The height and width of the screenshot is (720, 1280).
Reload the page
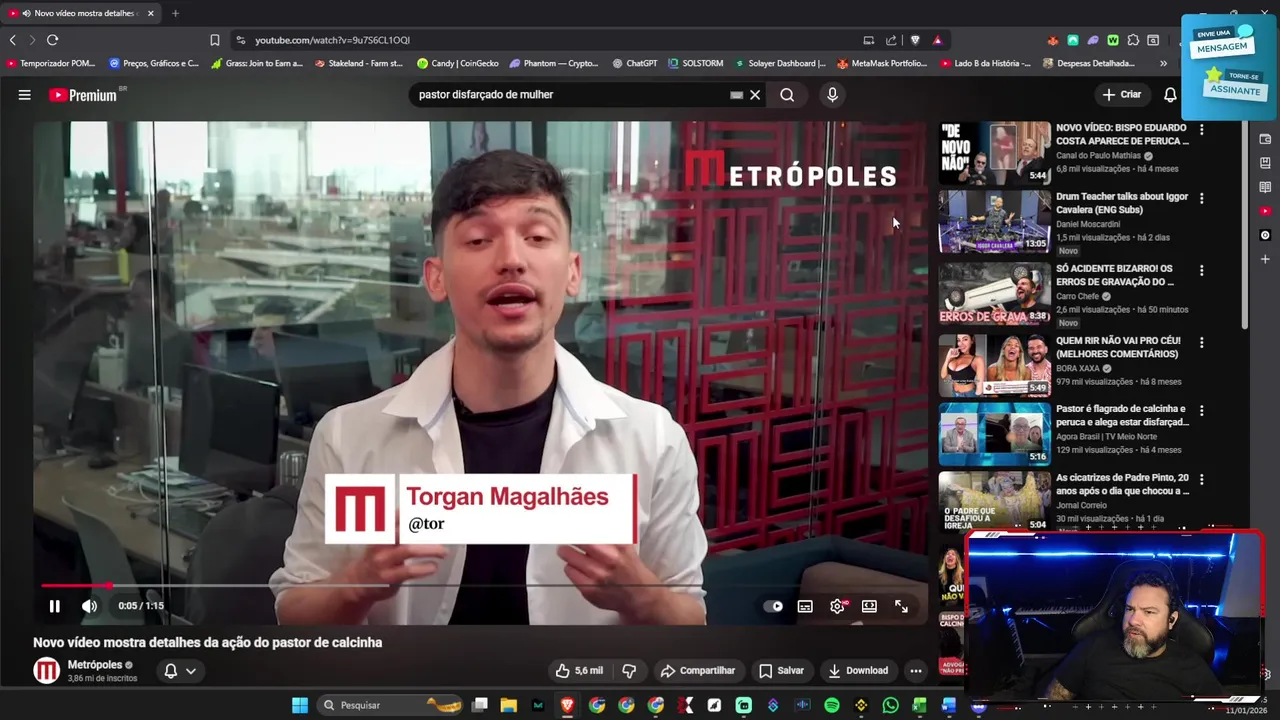coord(52,40)
